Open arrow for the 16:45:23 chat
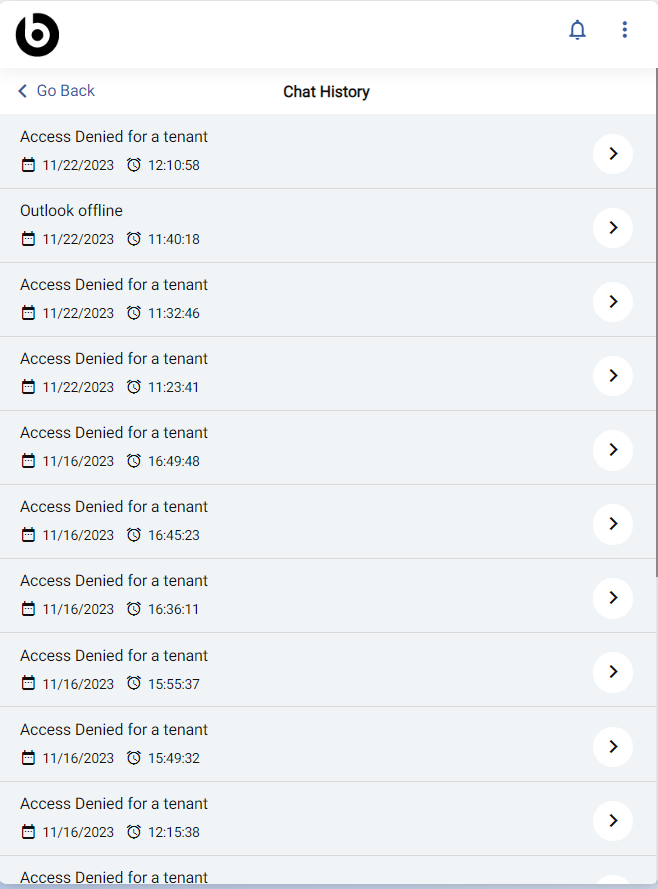 point(613,523)
